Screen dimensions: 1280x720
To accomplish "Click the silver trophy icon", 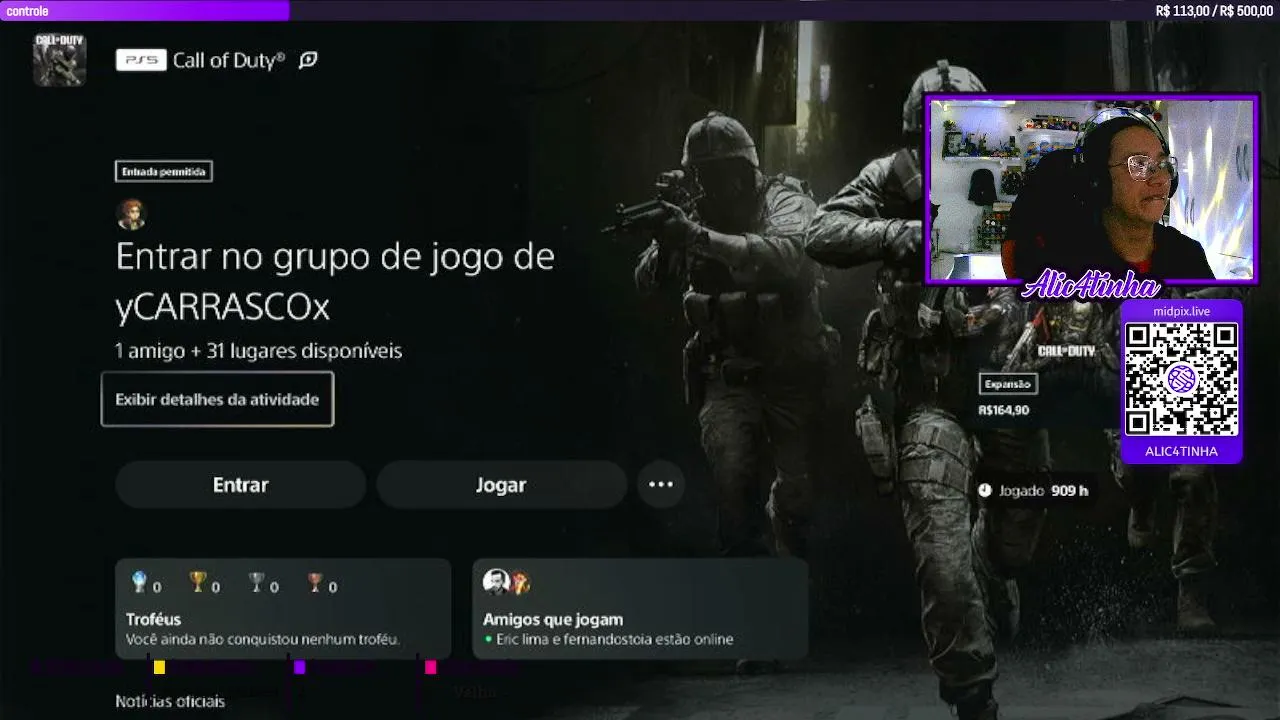I will (257, 582).
